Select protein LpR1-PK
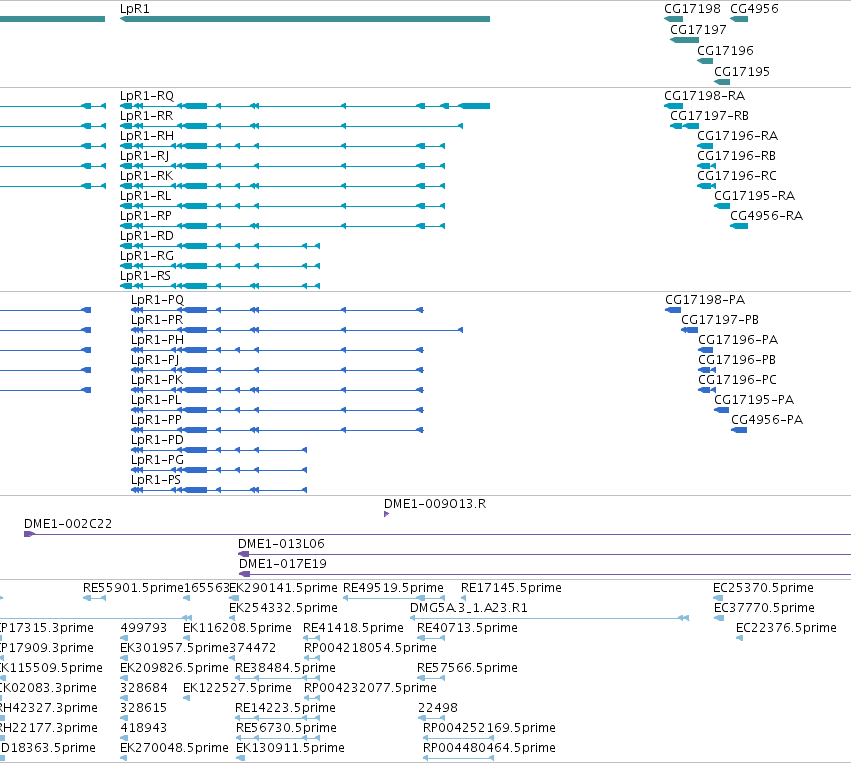 [277, 390]
